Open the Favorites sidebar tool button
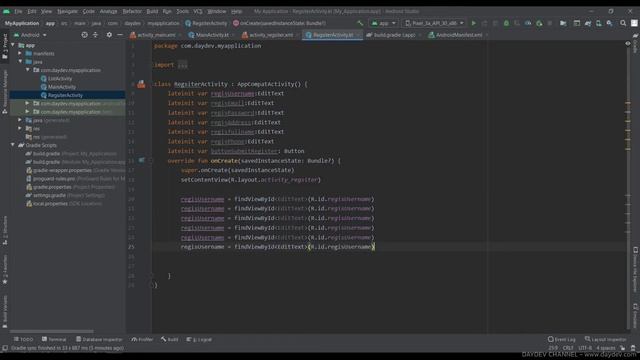 (4, 269)
